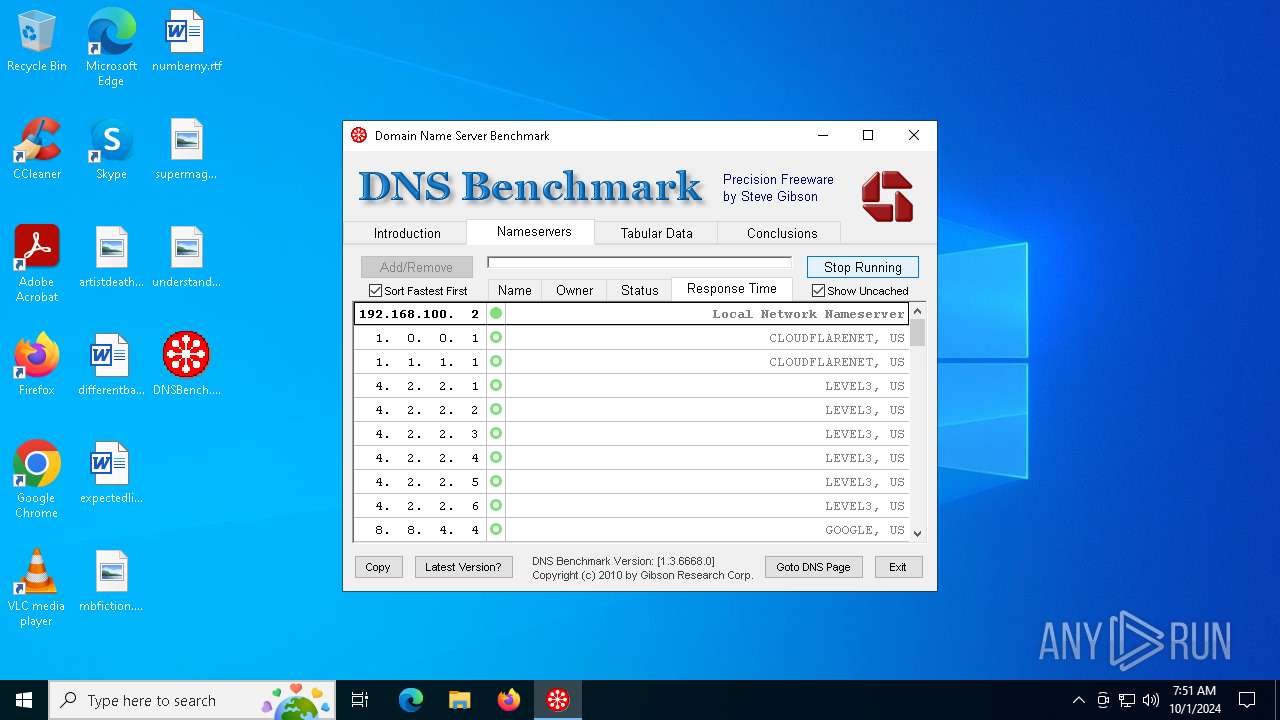This screenshot has width=1280, height=720.
Task: Select the Name sub-tab
Action: (x=515, y=290)
